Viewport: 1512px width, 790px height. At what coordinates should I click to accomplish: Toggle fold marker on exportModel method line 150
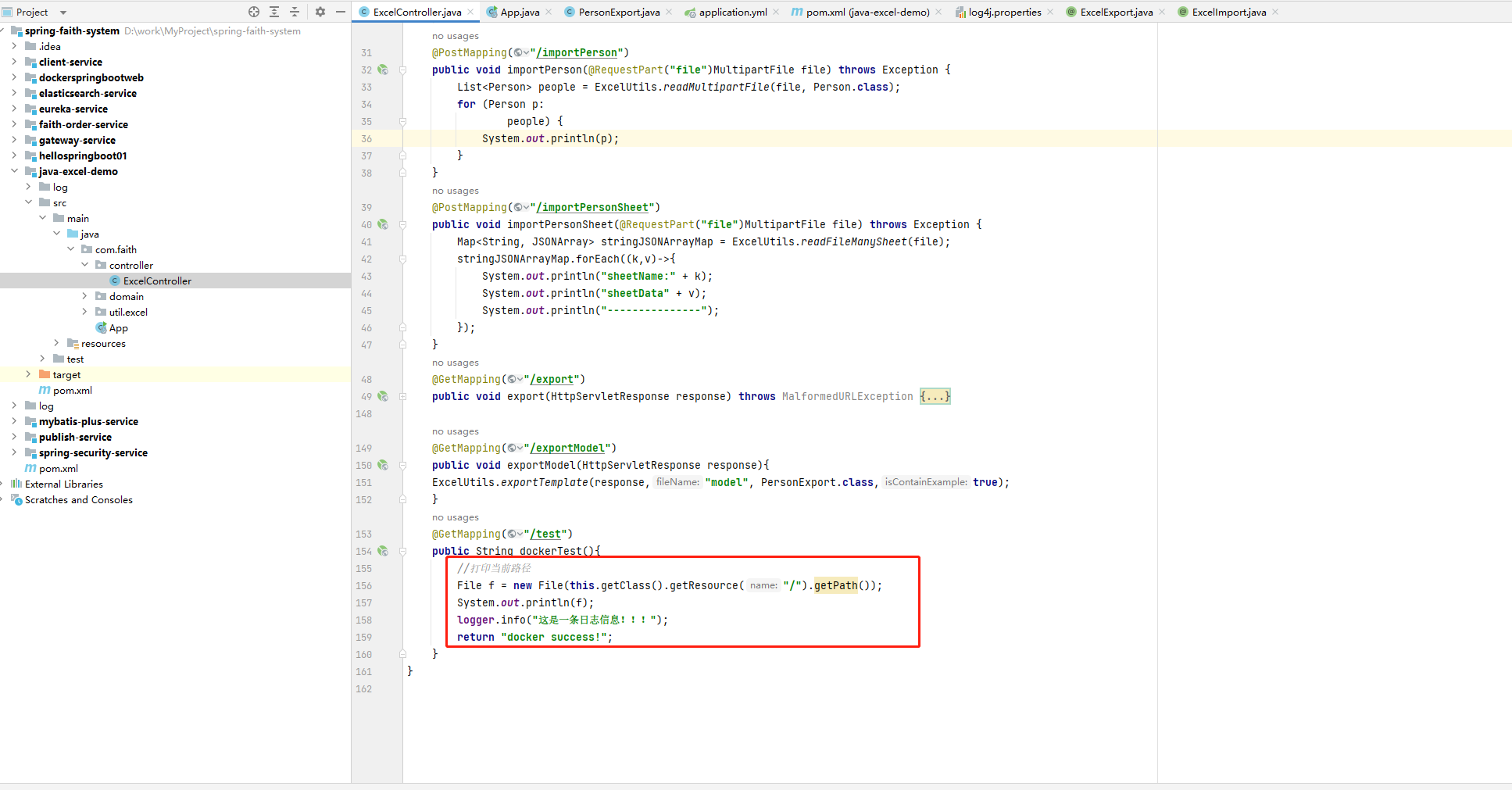tap(402, 465)
